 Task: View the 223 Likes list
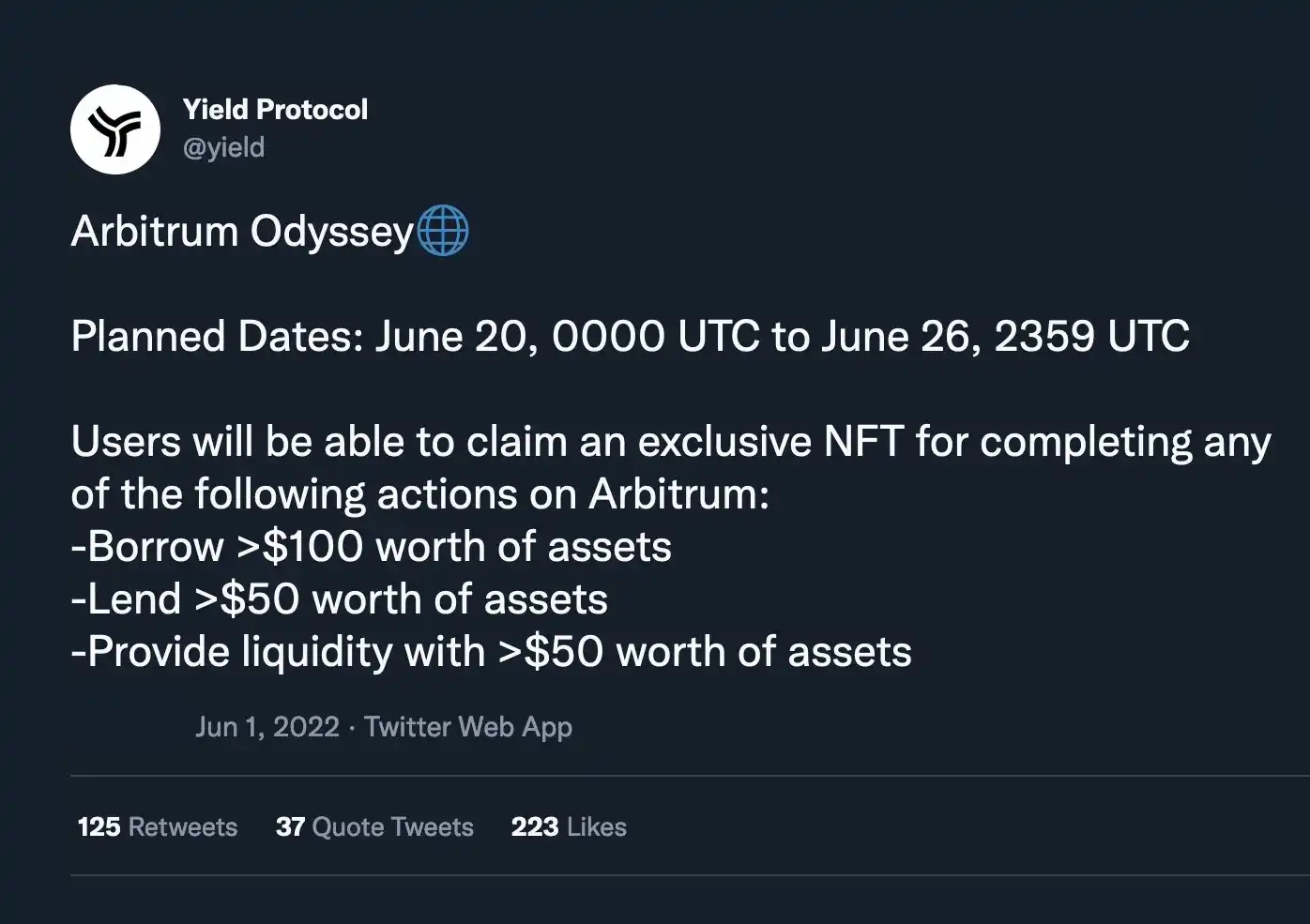tap(569, 826)
